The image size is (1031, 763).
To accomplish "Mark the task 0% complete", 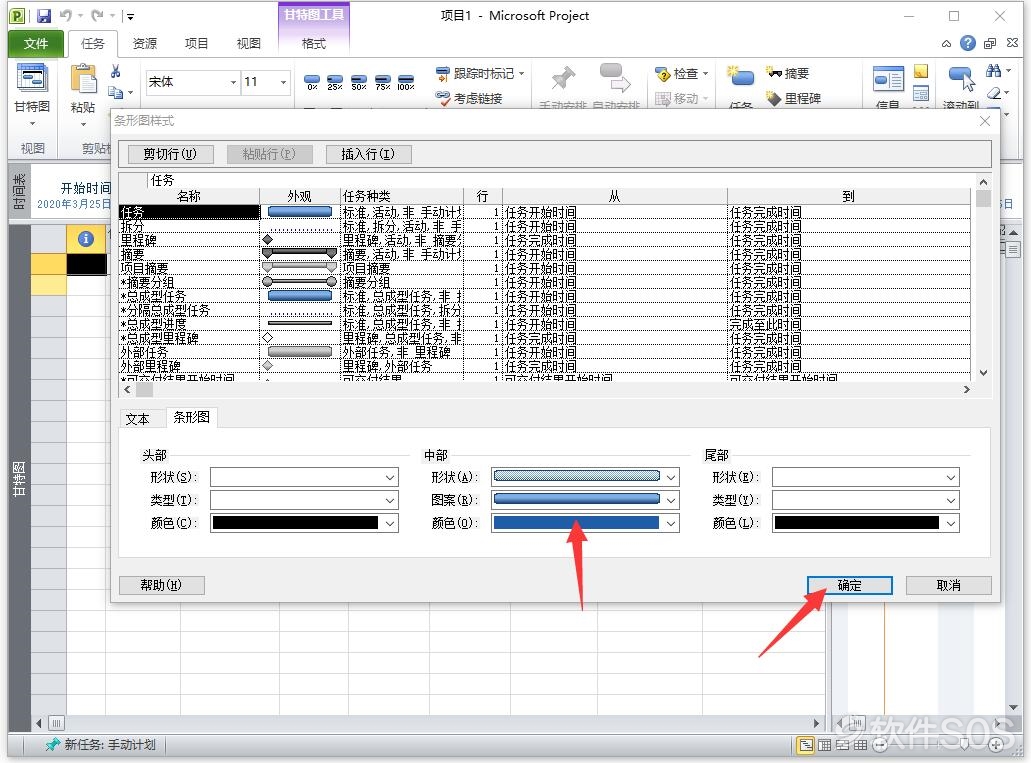I will (x=312, y=82).
